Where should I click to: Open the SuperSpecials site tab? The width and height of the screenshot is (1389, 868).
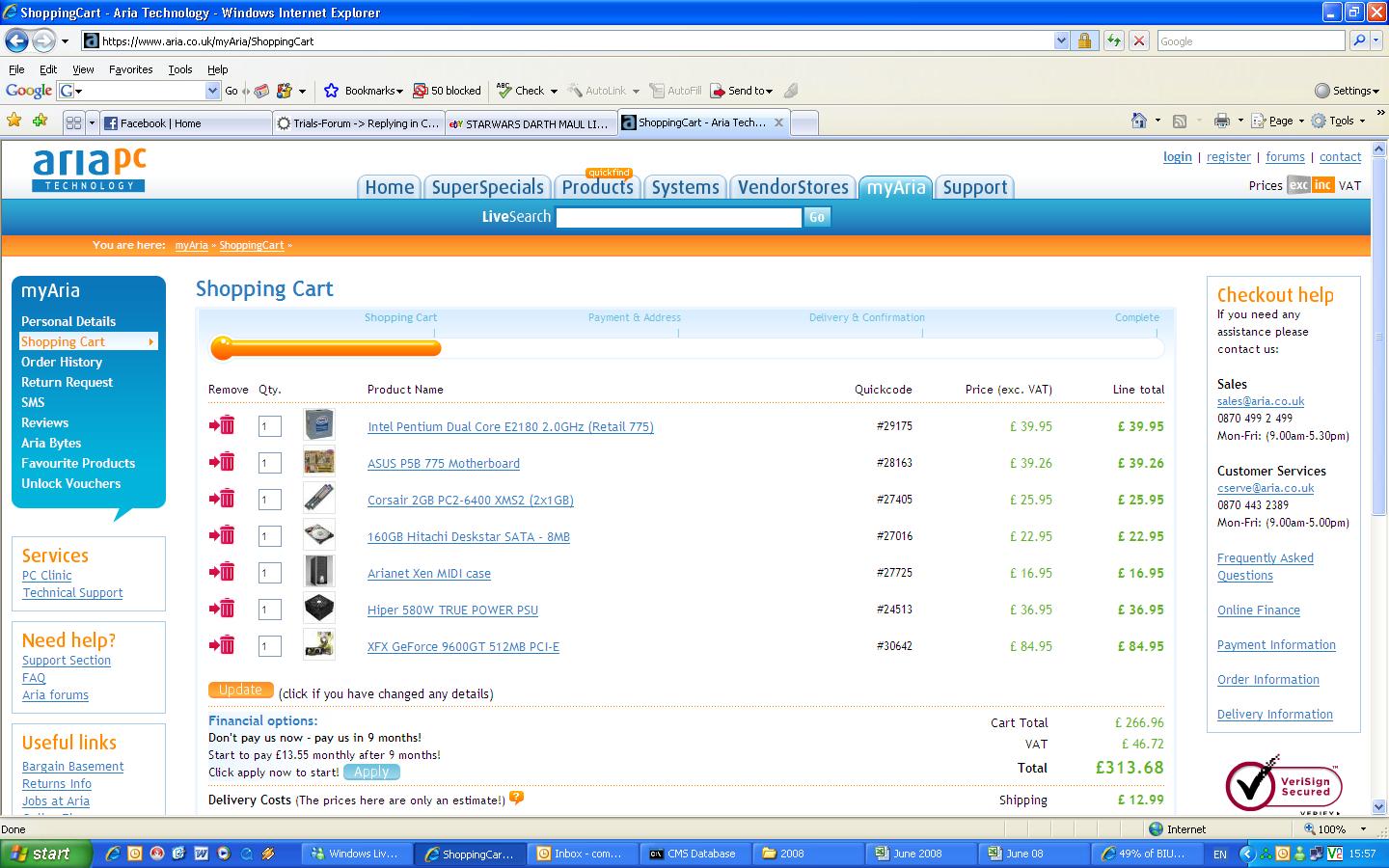[487, 187]
